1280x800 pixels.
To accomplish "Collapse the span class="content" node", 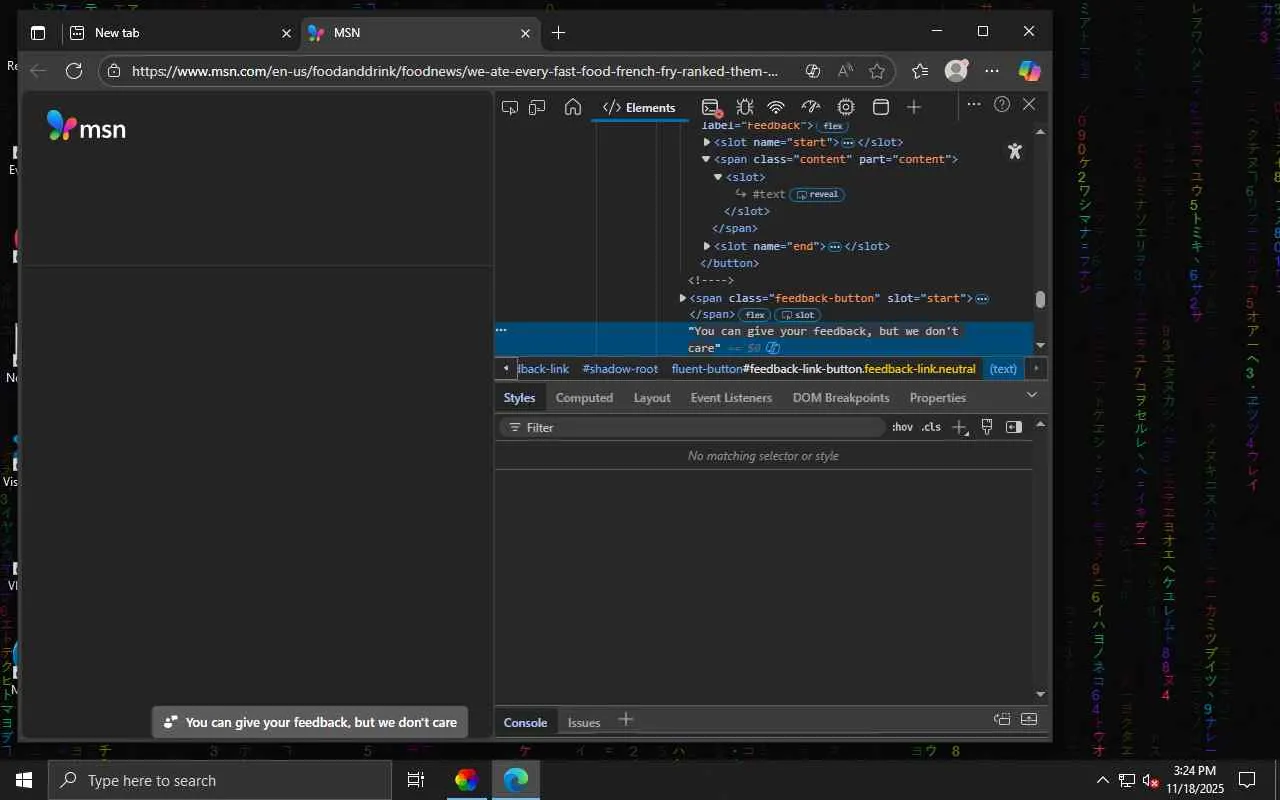I will point(706,159).
